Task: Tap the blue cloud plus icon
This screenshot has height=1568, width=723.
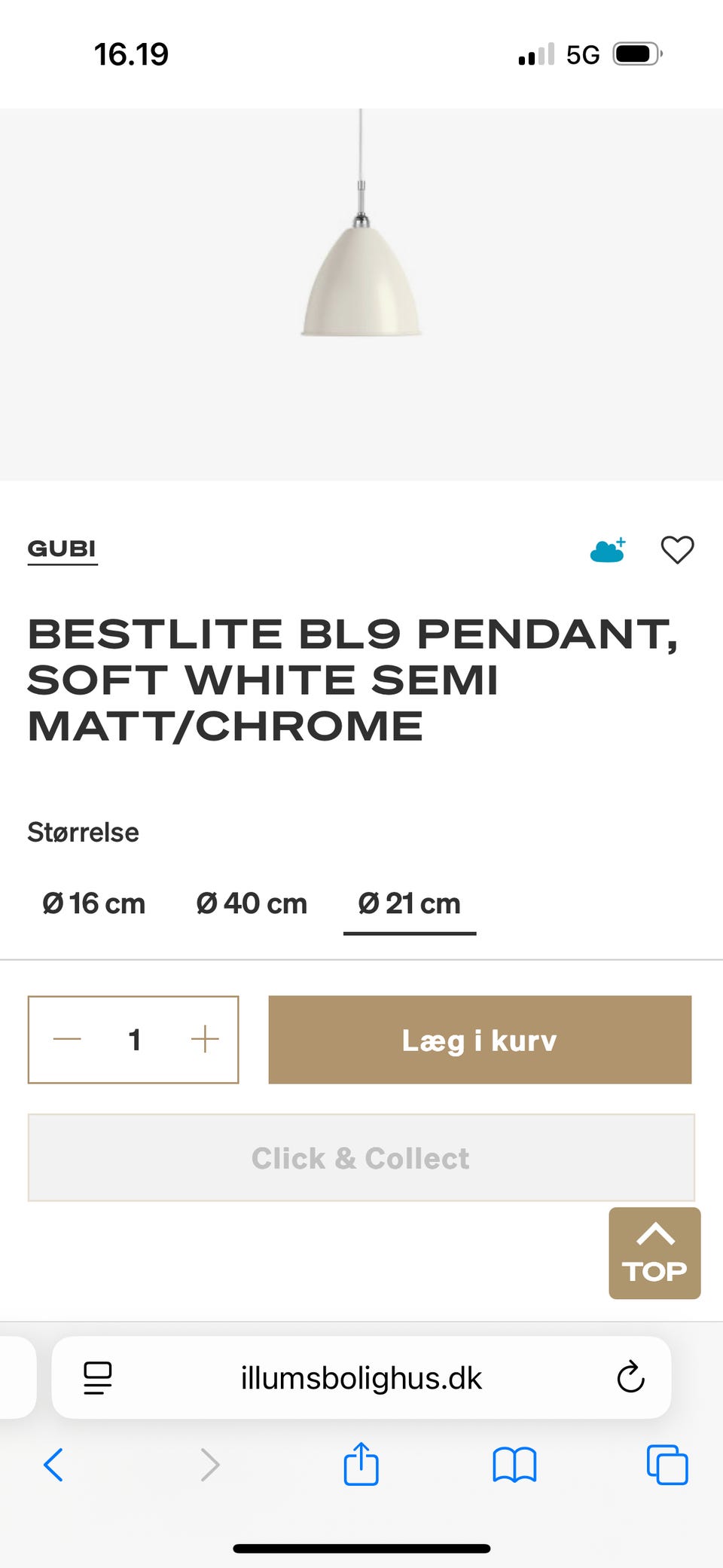Action: coord(608,551)
